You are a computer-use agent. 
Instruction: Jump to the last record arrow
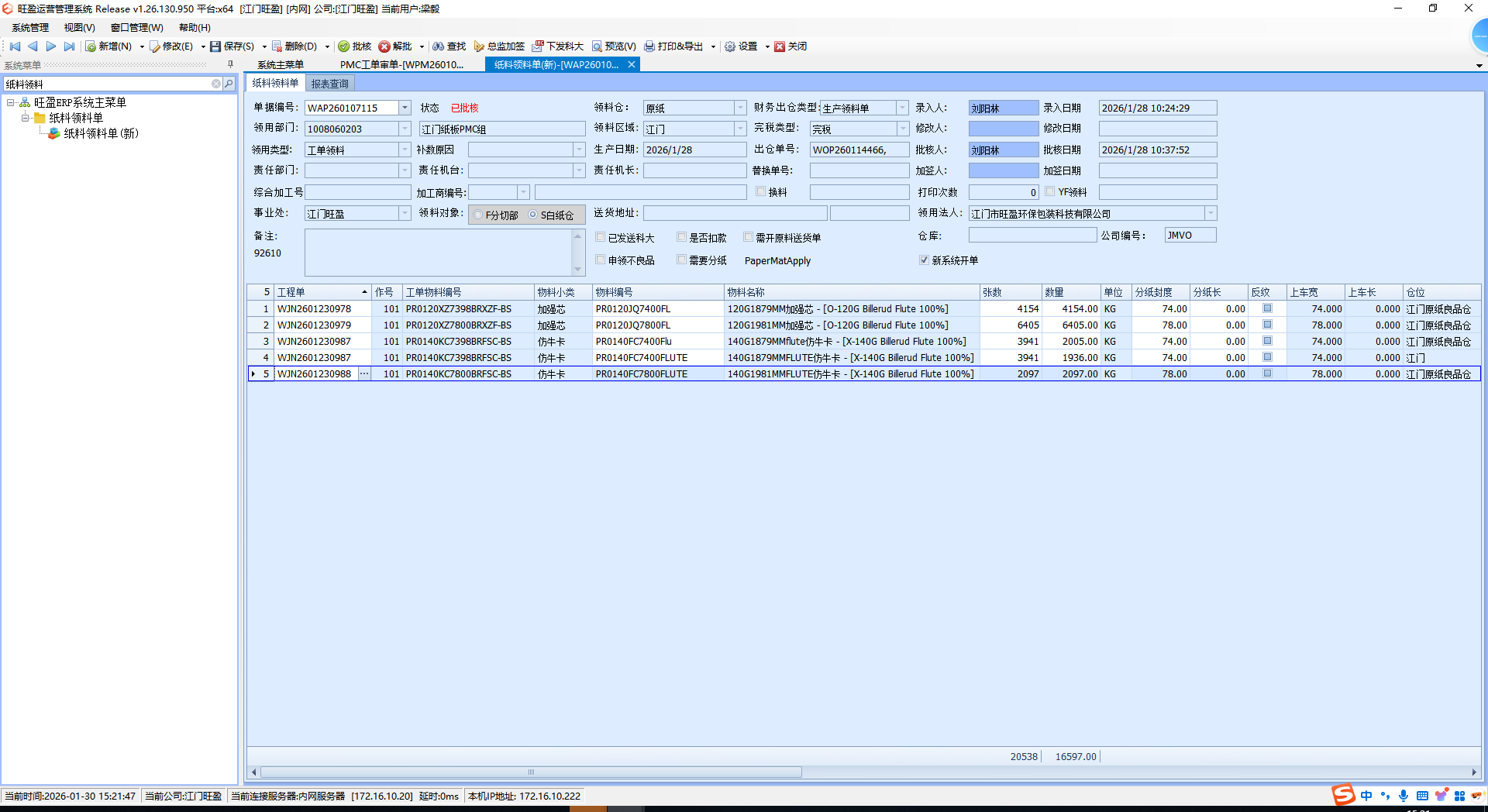pos(69,46)
